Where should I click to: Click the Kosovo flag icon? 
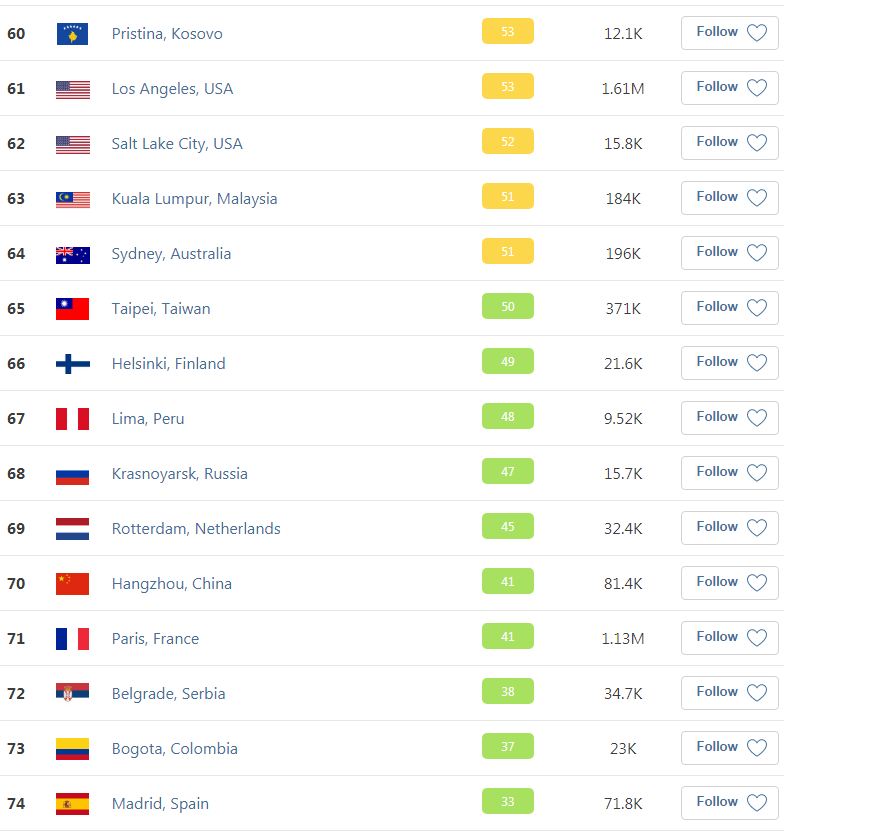coord(73,34)
